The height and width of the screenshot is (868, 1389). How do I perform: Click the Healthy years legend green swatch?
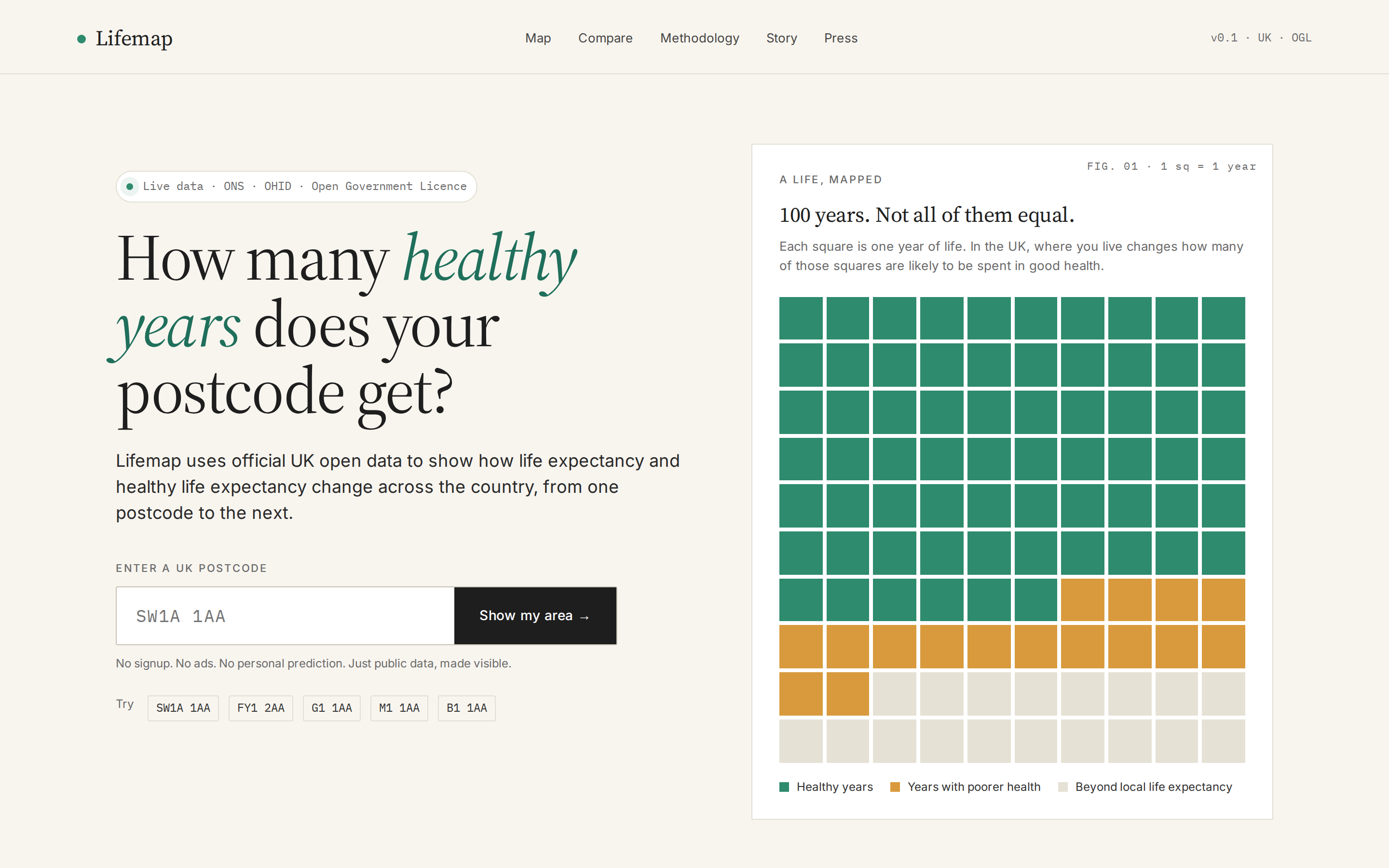point(784,787)
